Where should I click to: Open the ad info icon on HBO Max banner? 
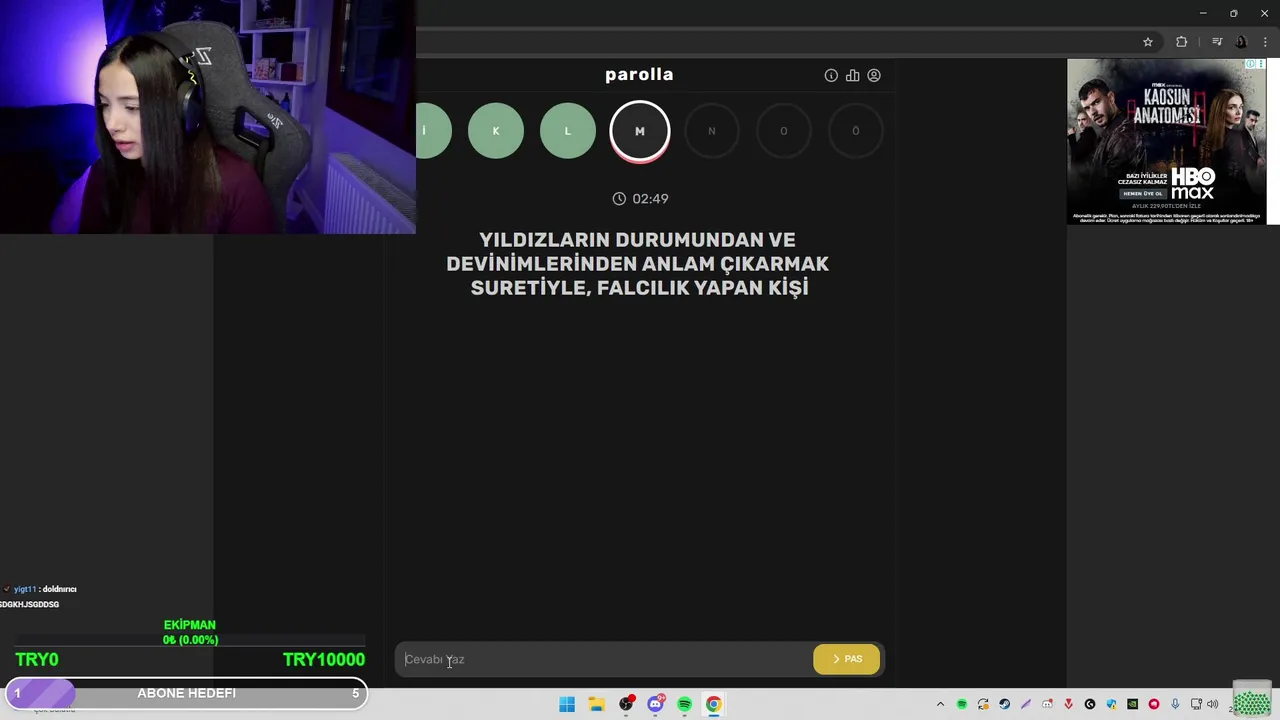[1250, 65]
